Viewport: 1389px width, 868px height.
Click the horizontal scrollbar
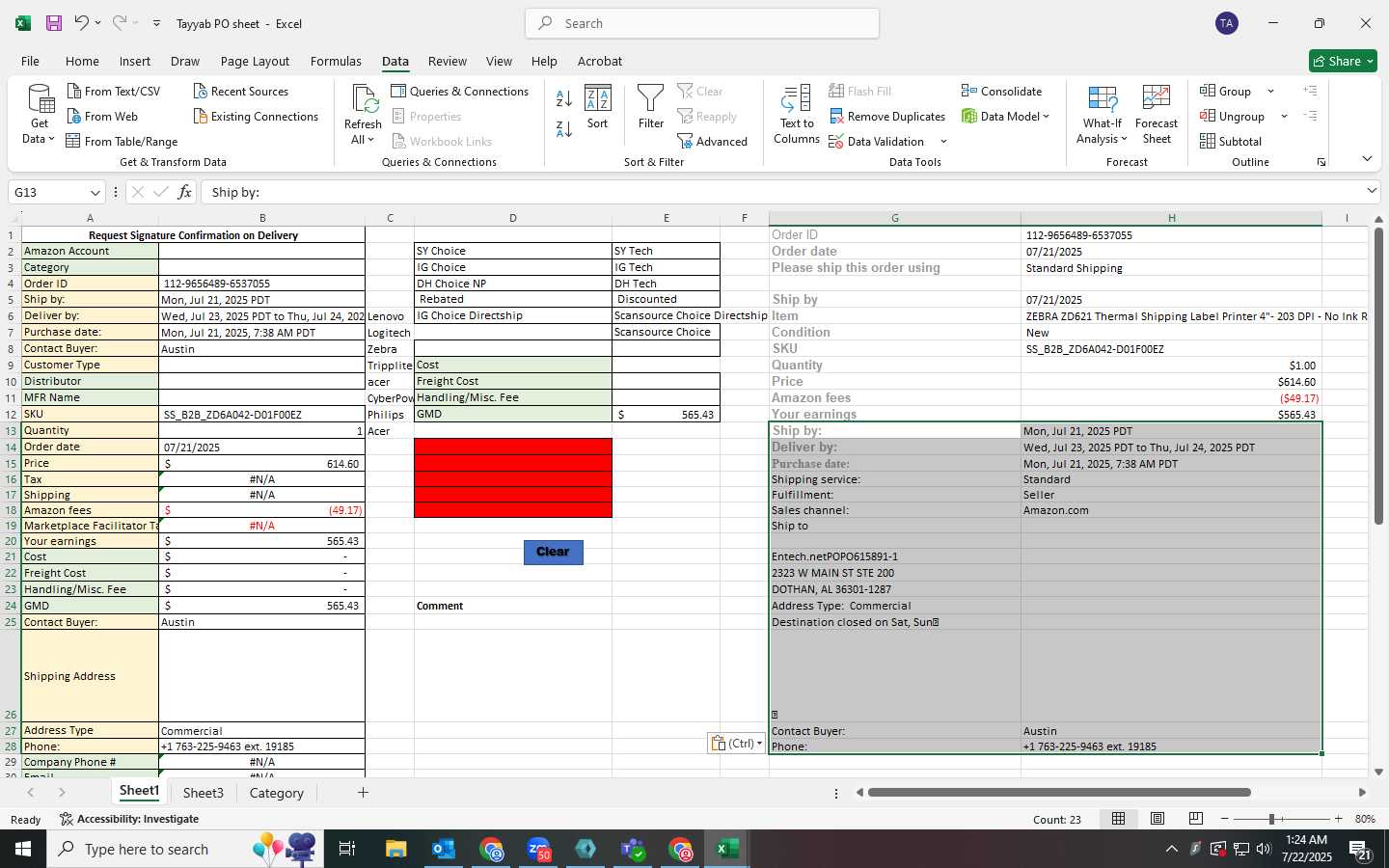tap(1059, 793)
